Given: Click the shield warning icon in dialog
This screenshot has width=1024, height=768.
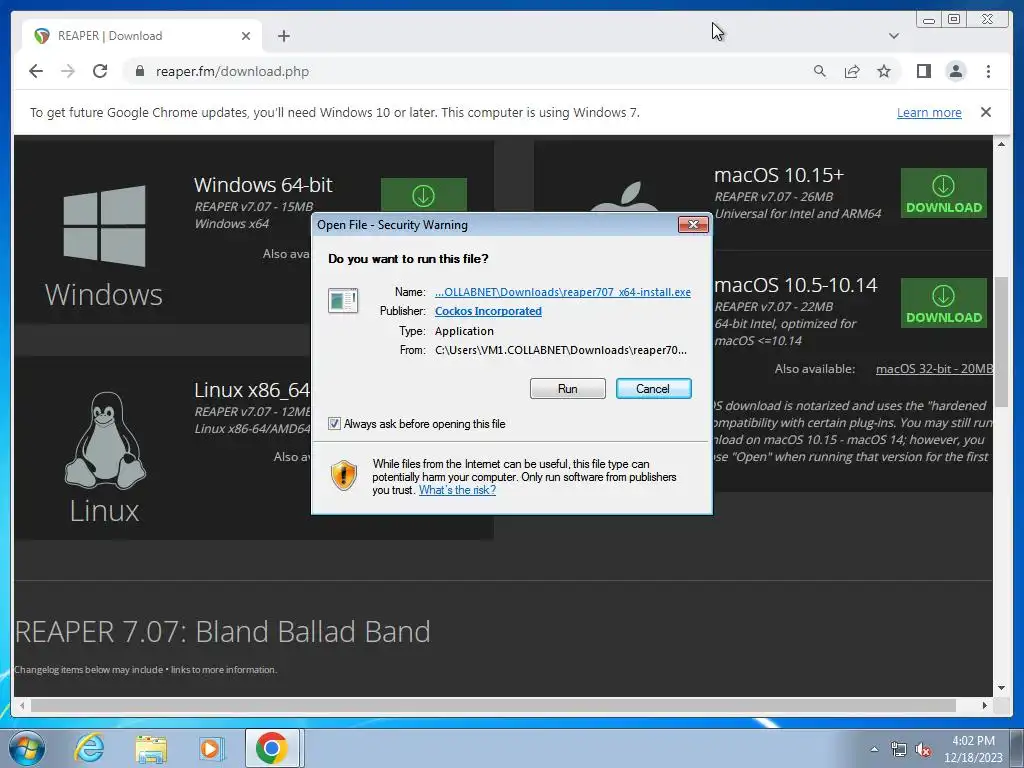Looking at the screenshot, I should pos(344,475).
